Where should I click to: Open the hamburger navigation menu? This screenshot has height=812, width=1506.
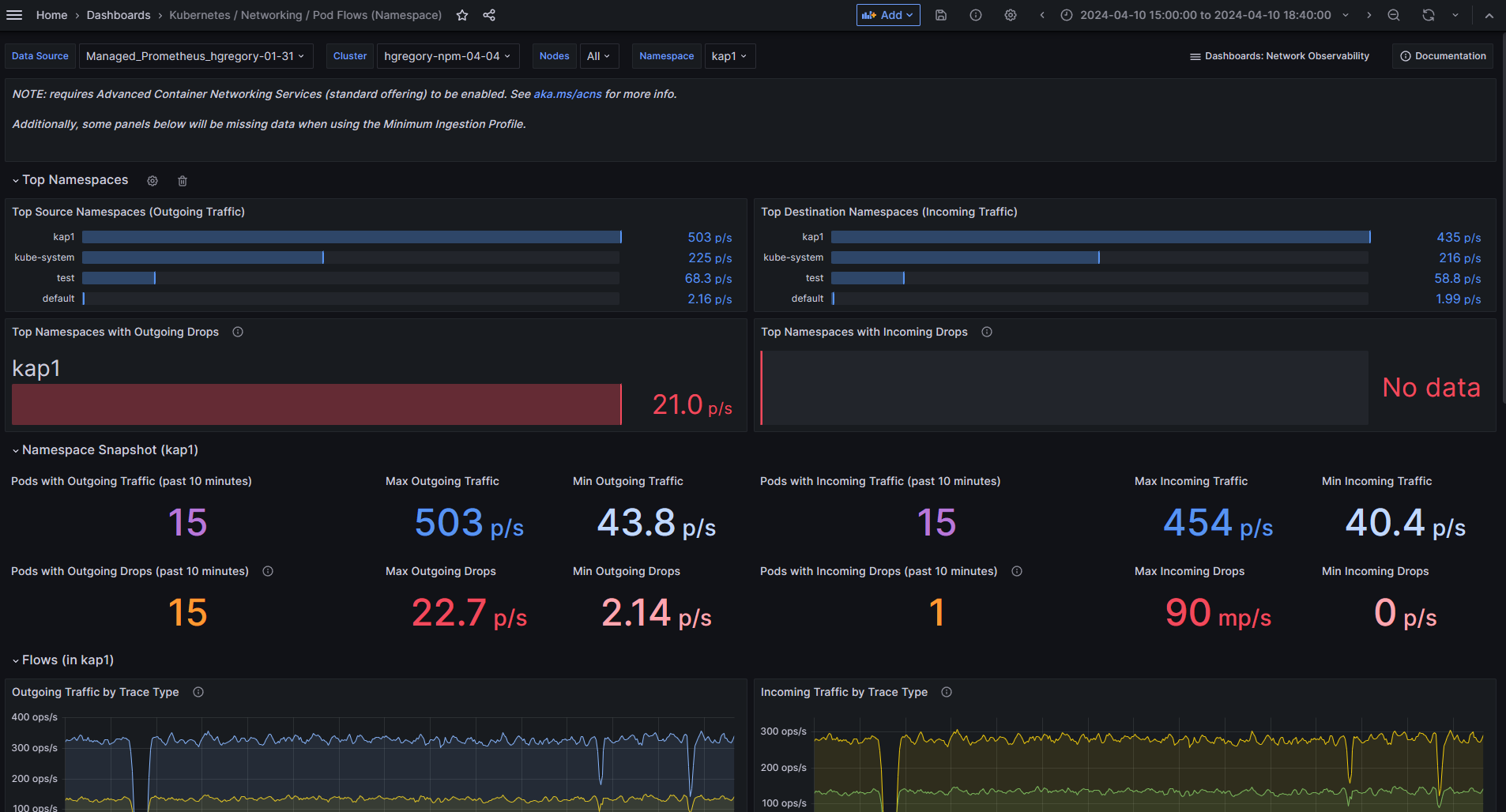coord(14,15)
